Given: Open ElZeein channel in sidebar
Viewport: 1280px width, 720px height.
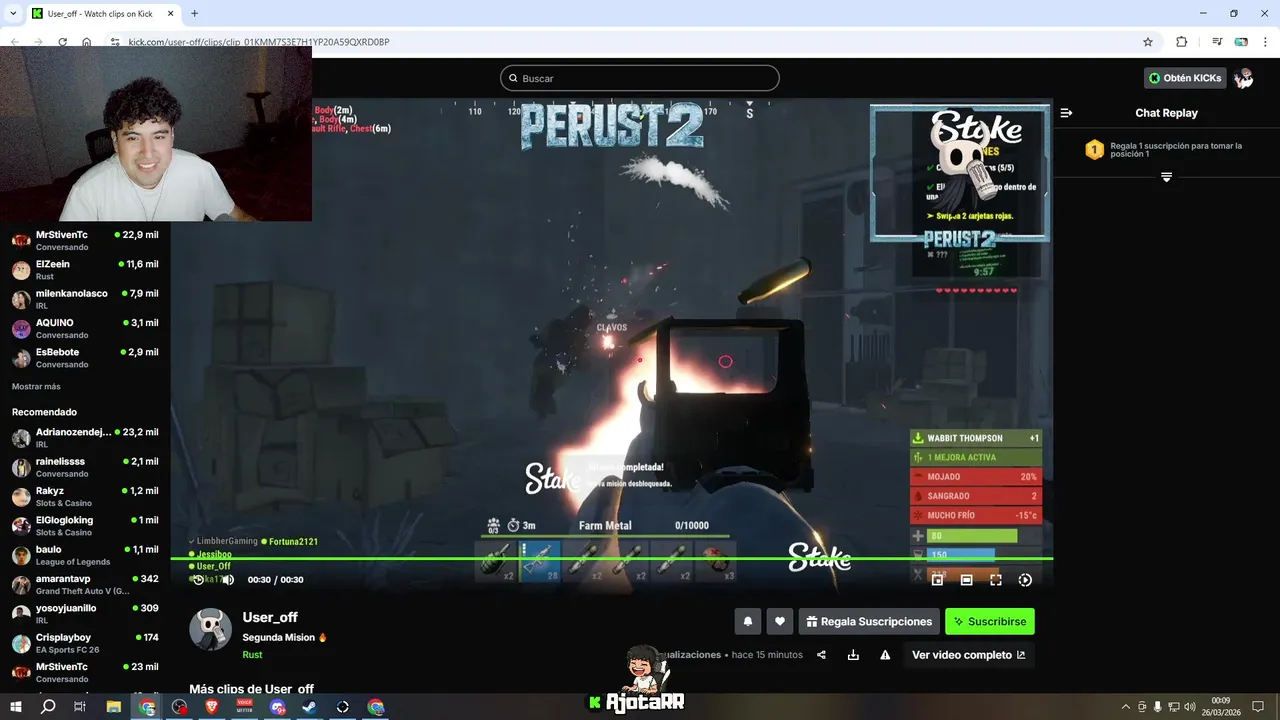Looking at the screenshot, I should click(x=85, y=269).
